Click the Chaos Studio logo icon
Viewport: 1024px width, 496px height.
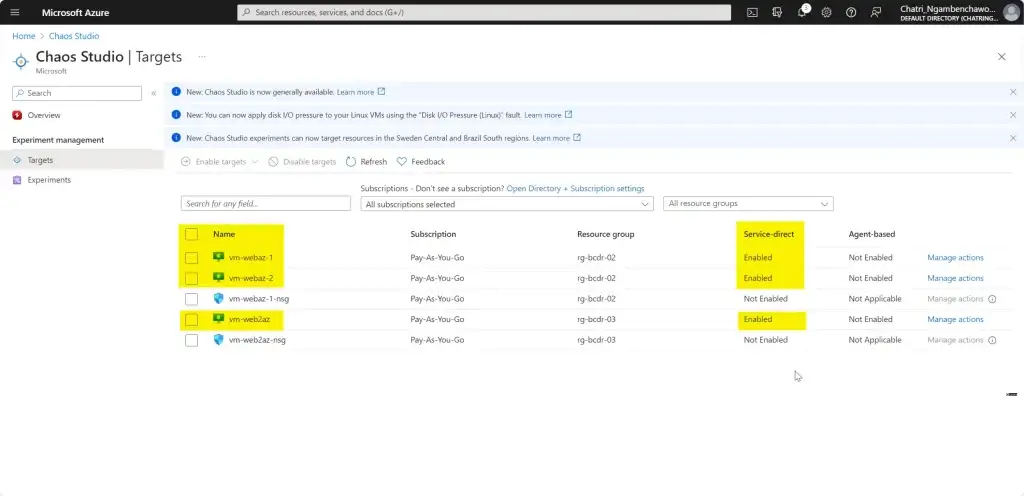(x=21, y=61)
